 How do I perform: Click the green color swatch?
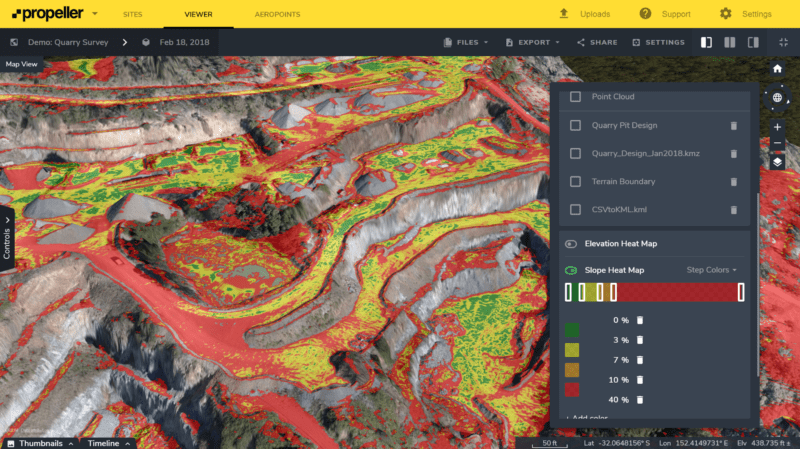click(572, 330)
